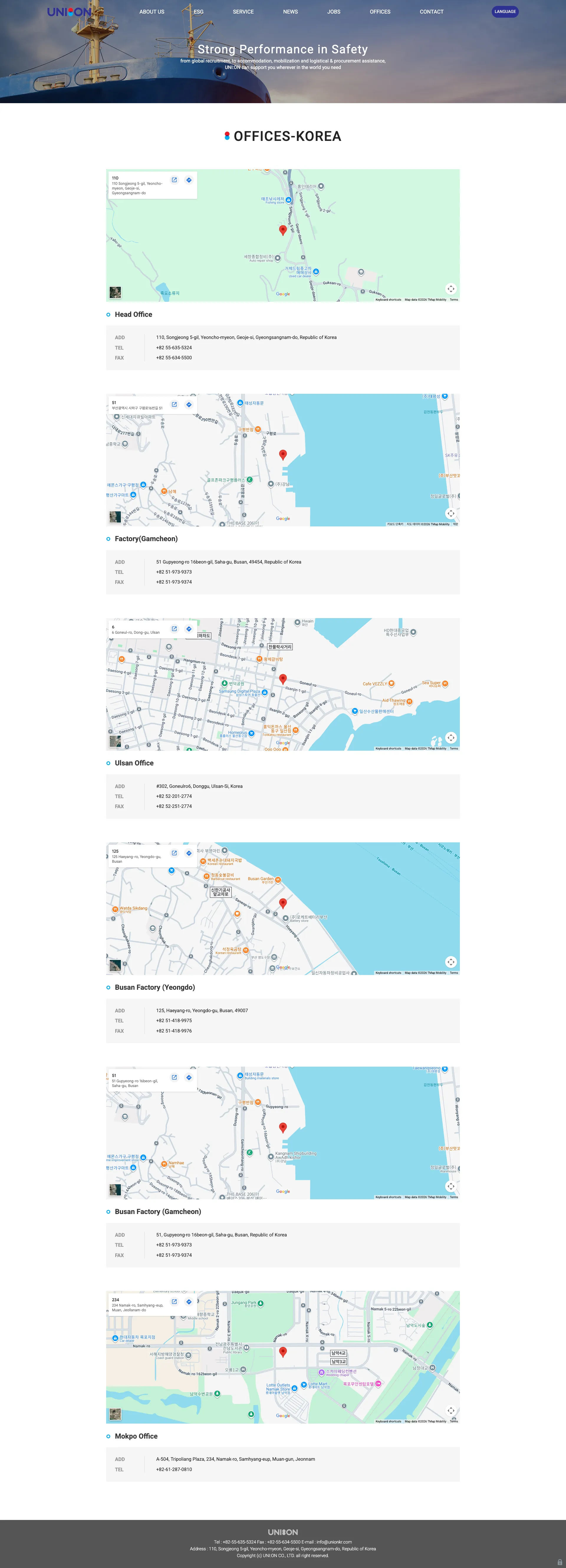Open the LANGUAGE selector button

pos(505,11)
